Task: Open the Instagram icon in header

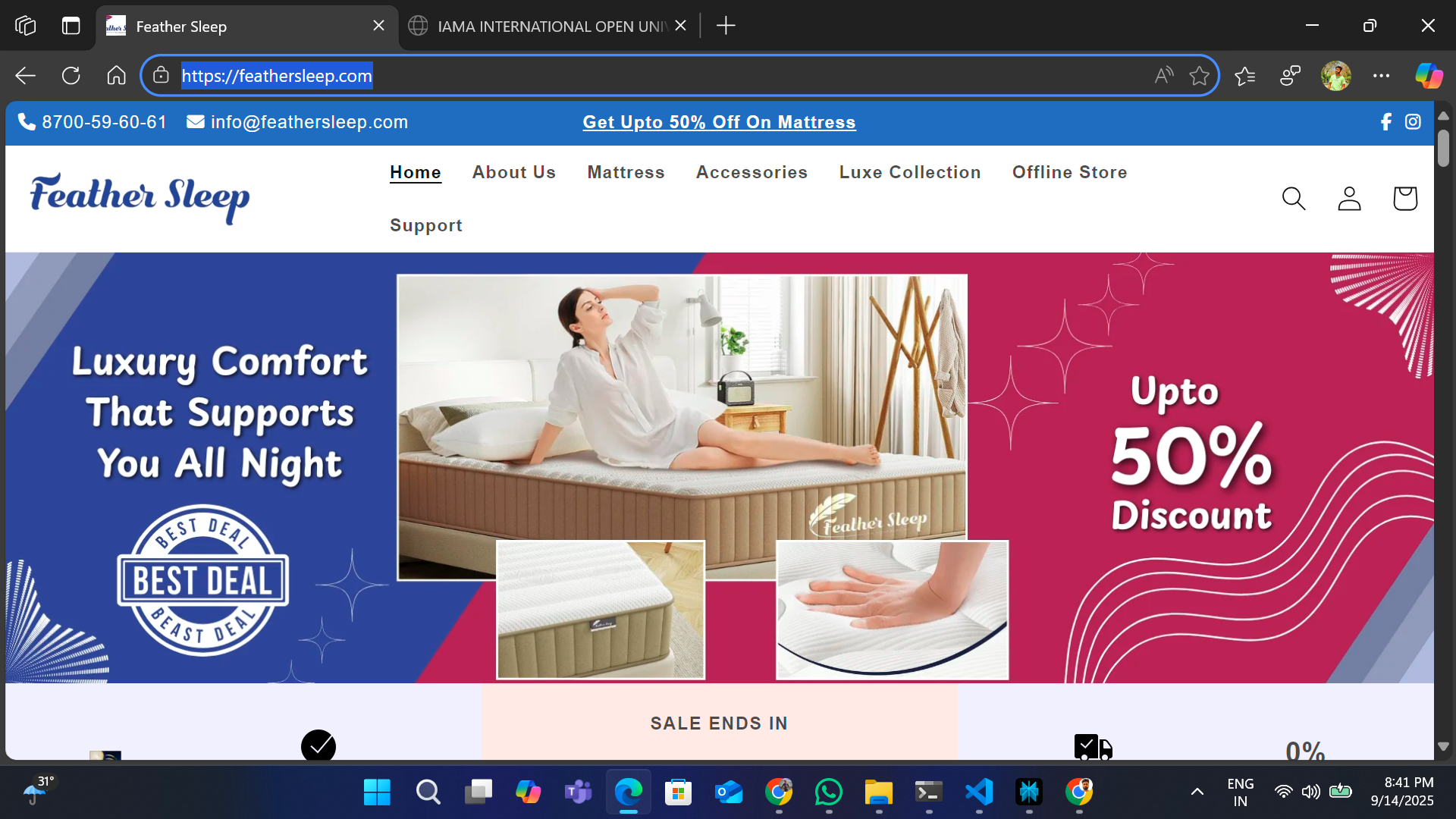Action: pyautogui.click(x=1413, y=122)
